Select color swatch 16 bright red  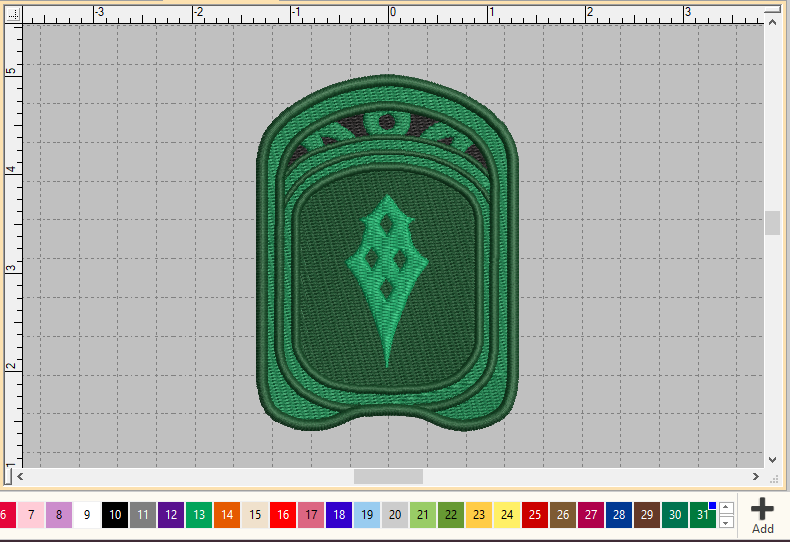click(283, 515)
